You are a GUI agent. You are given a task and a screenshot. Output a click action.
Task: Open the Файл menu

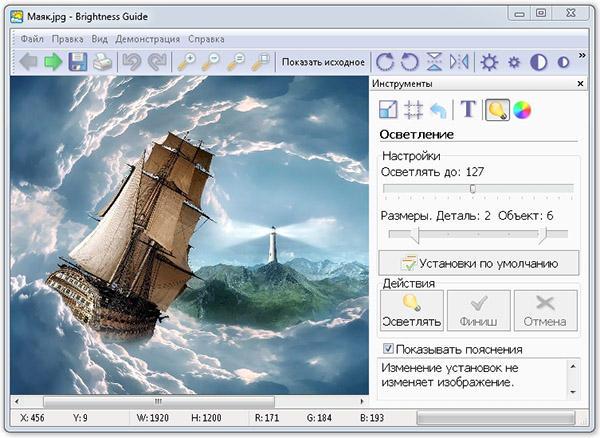pyautogui.click(x=31, y=38)
